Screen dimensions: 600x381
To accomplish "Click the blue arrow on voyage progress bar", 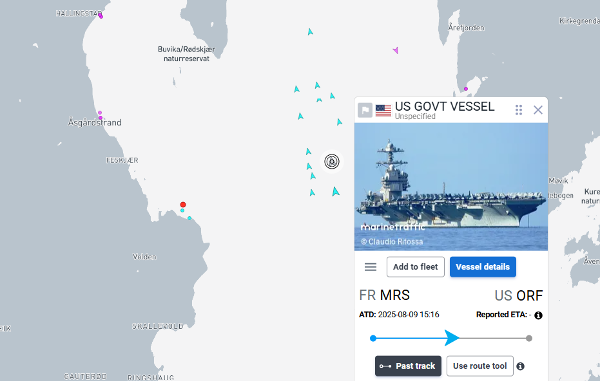I will coord(452,338).
